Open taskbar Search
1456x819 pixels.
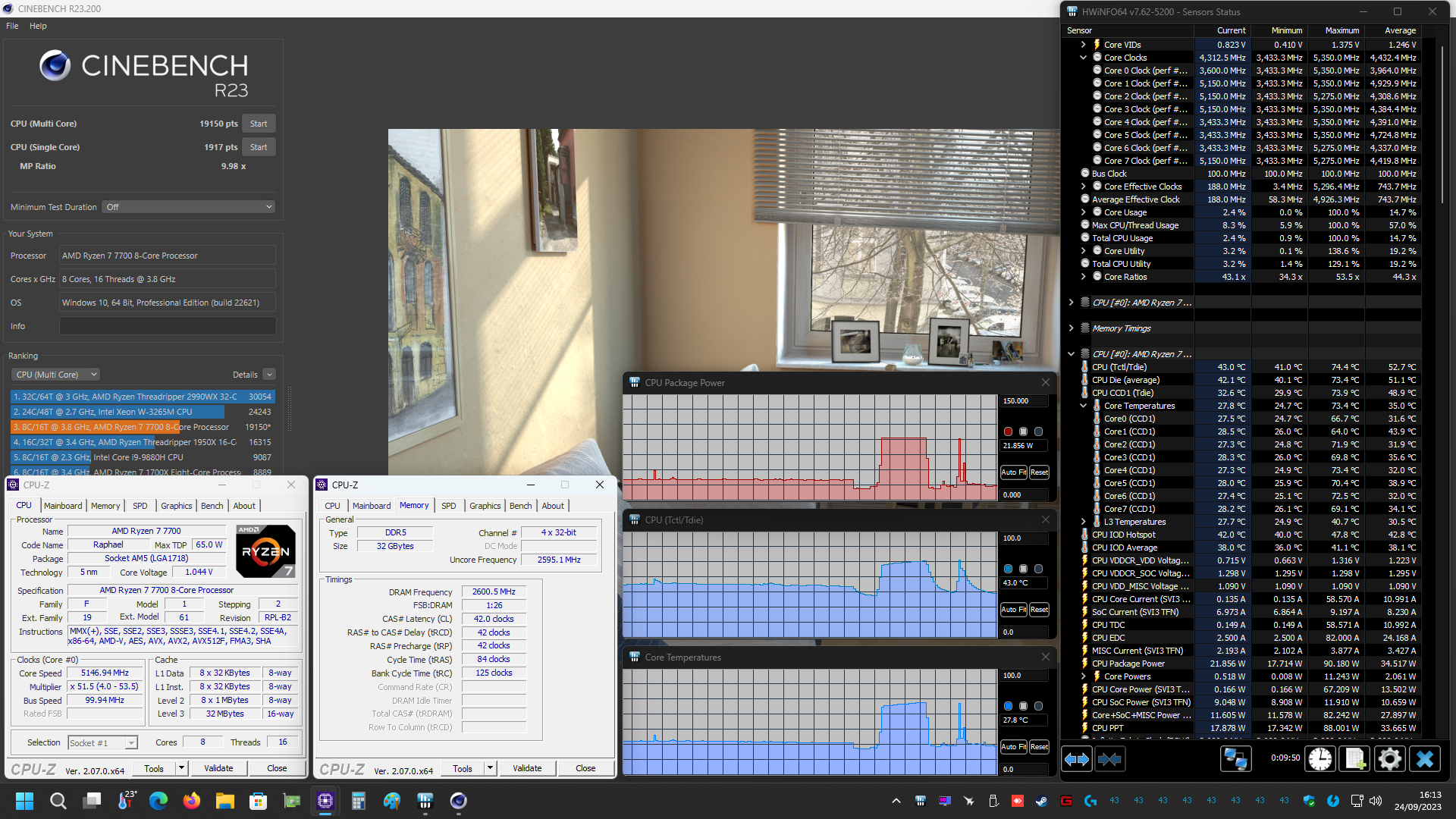58,801
